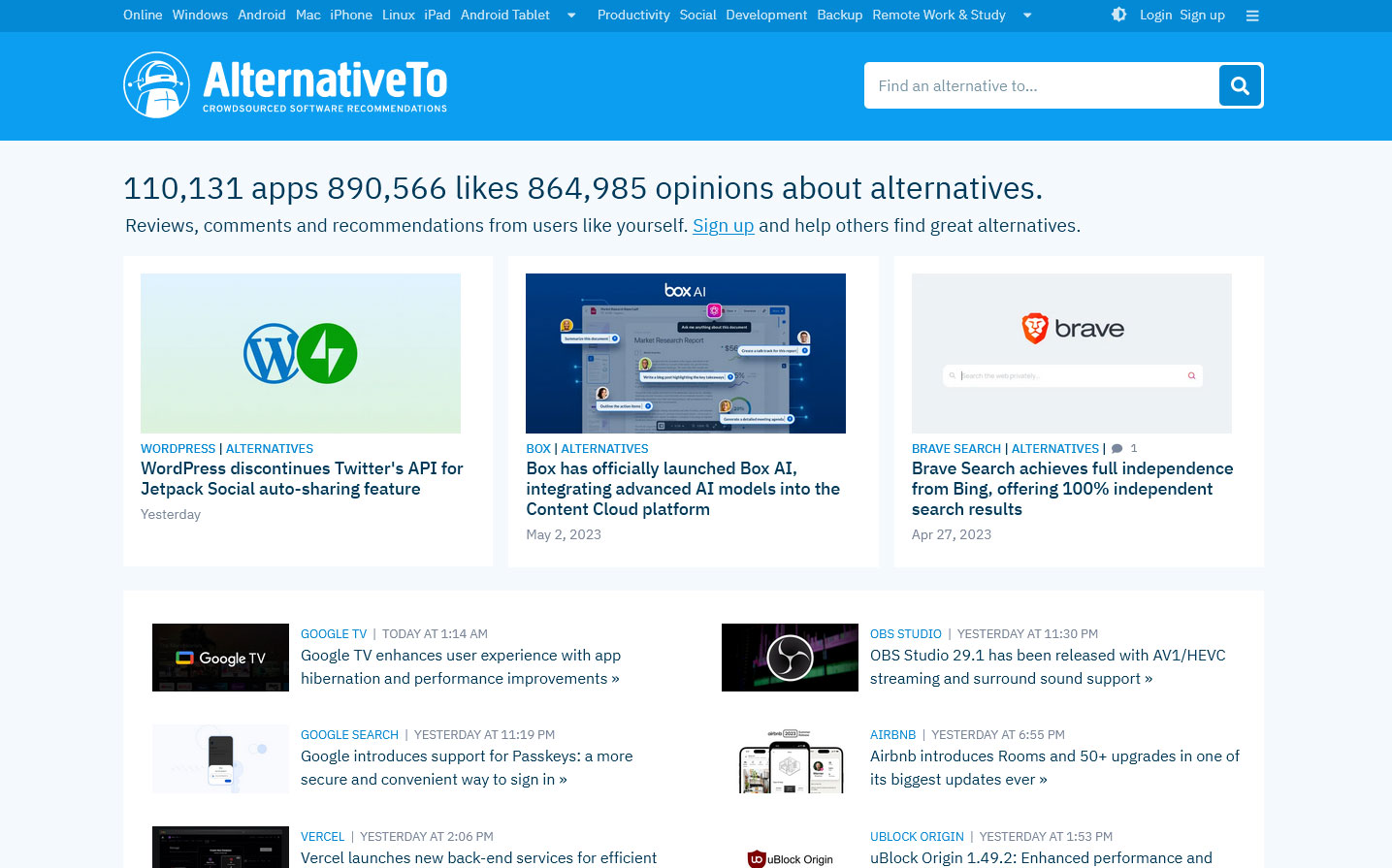This screenshot has width=1392, height=868.
Task: Click the AlternativeTo penguin logo icon
Action: point(156,85)
